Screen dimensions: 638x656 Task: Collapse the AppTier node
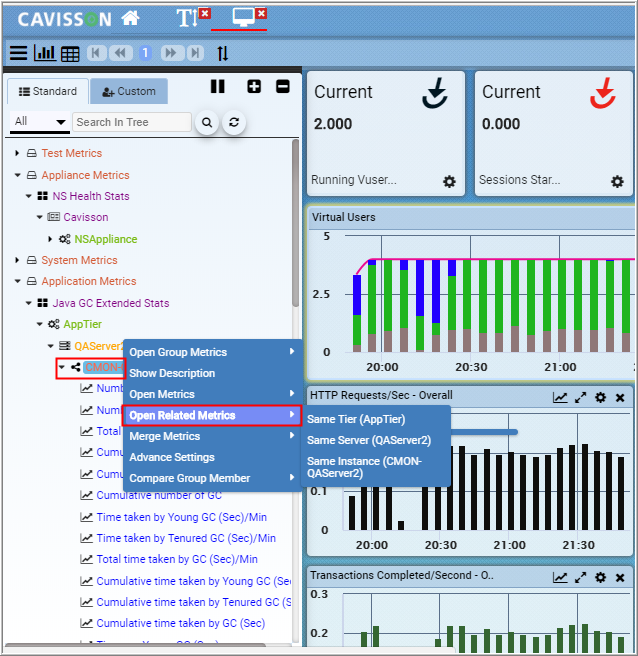click(x=39, y=324)
